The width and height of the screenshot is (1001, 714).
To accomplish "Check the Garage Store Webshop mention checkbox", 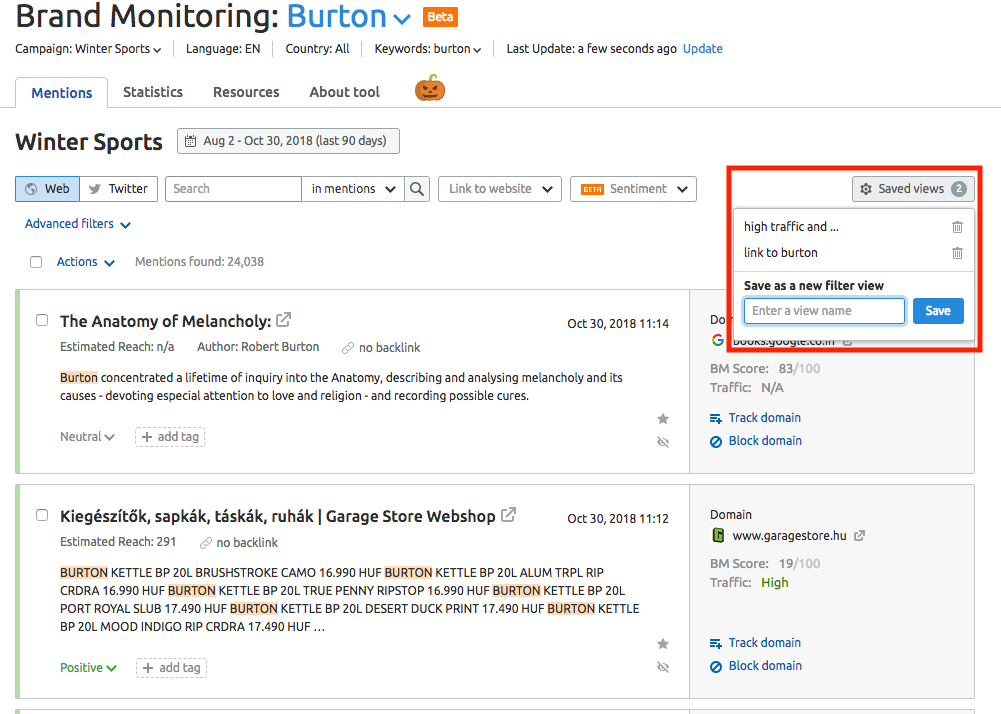I will tap(42, 515).
